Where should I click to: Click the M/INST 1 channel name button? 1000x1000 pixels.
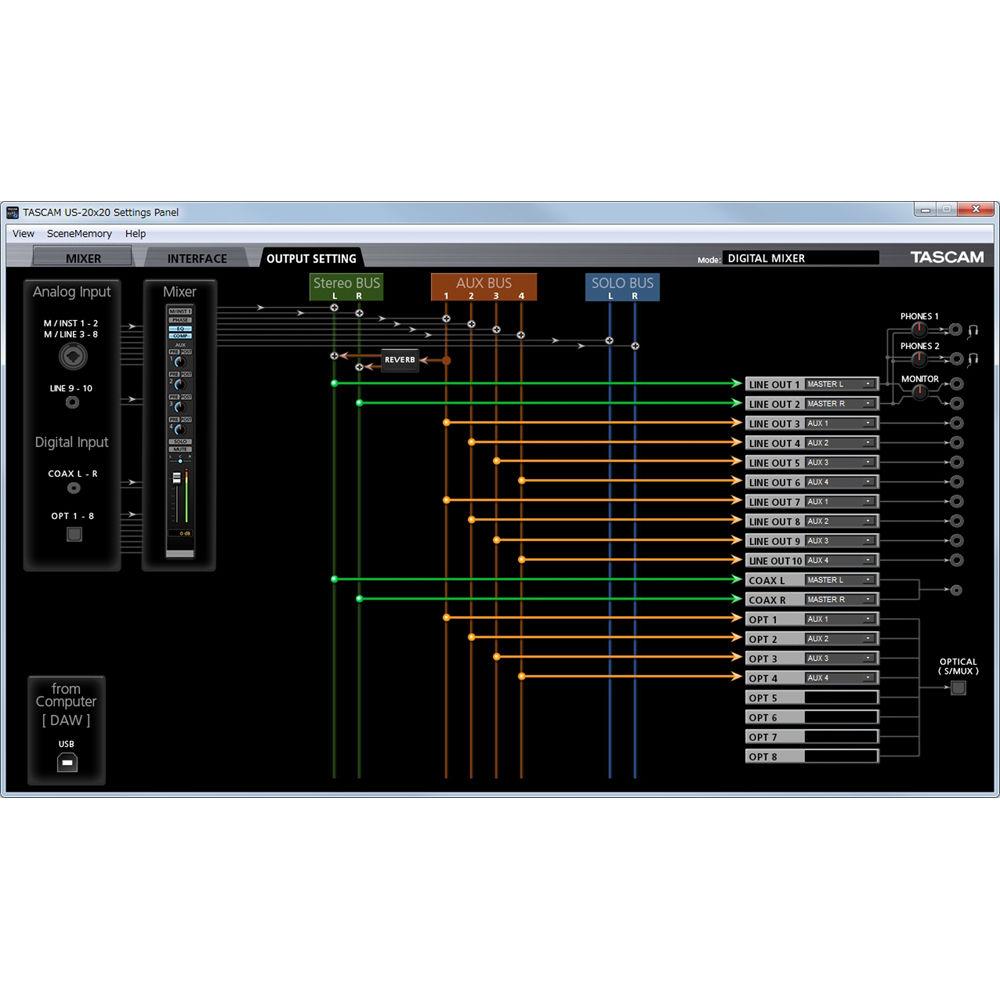click(x=179, y=310)
